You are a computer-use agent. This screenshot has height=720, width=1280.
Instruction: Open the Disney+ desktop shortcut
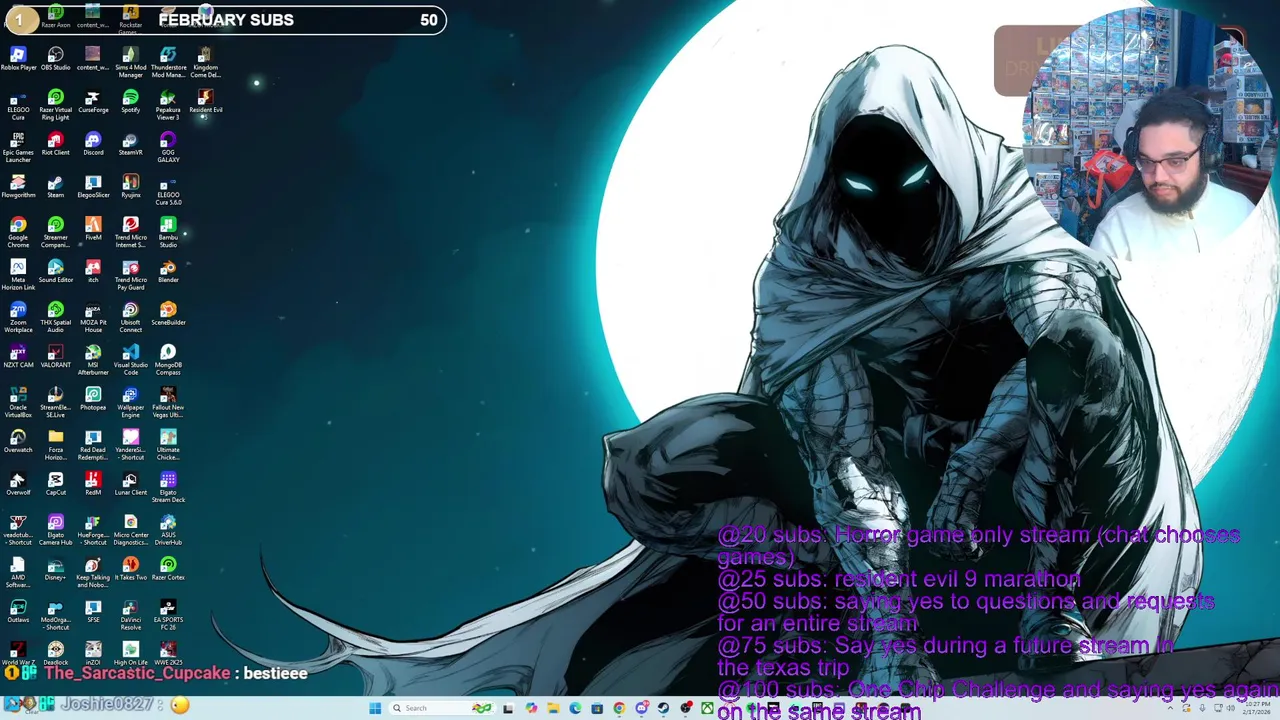(x=55, y=569)
